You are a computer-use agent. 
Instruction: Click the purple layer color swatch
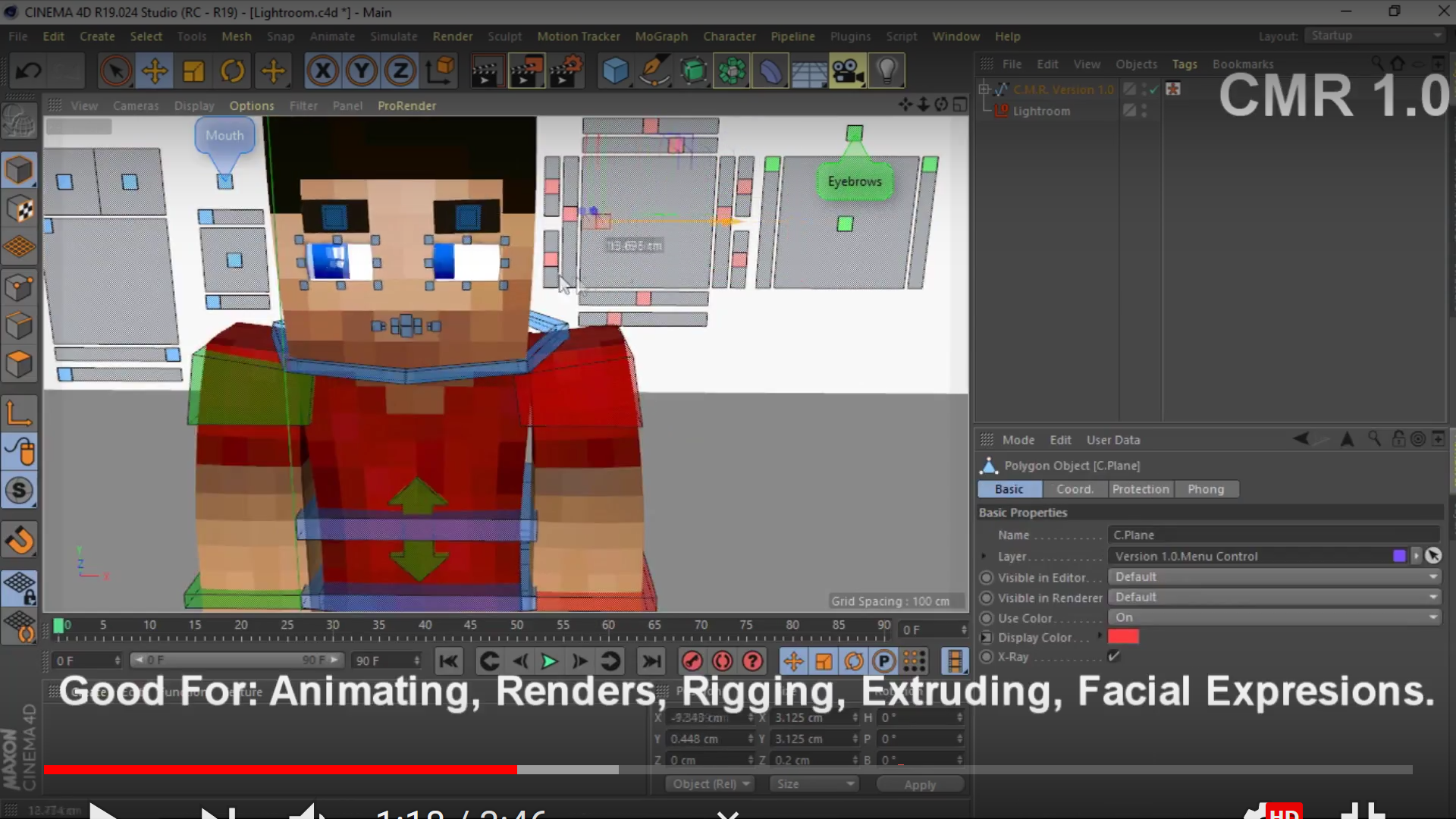pos(1399,556)
